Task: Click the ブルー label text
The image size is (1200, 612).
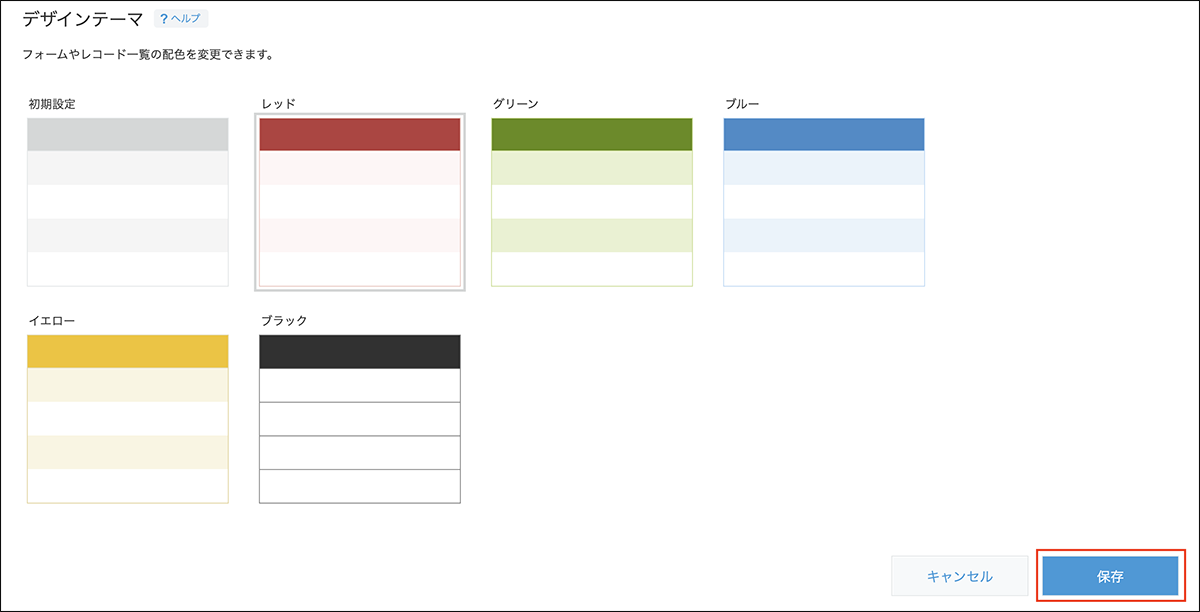Action: [x=742, y=104]
